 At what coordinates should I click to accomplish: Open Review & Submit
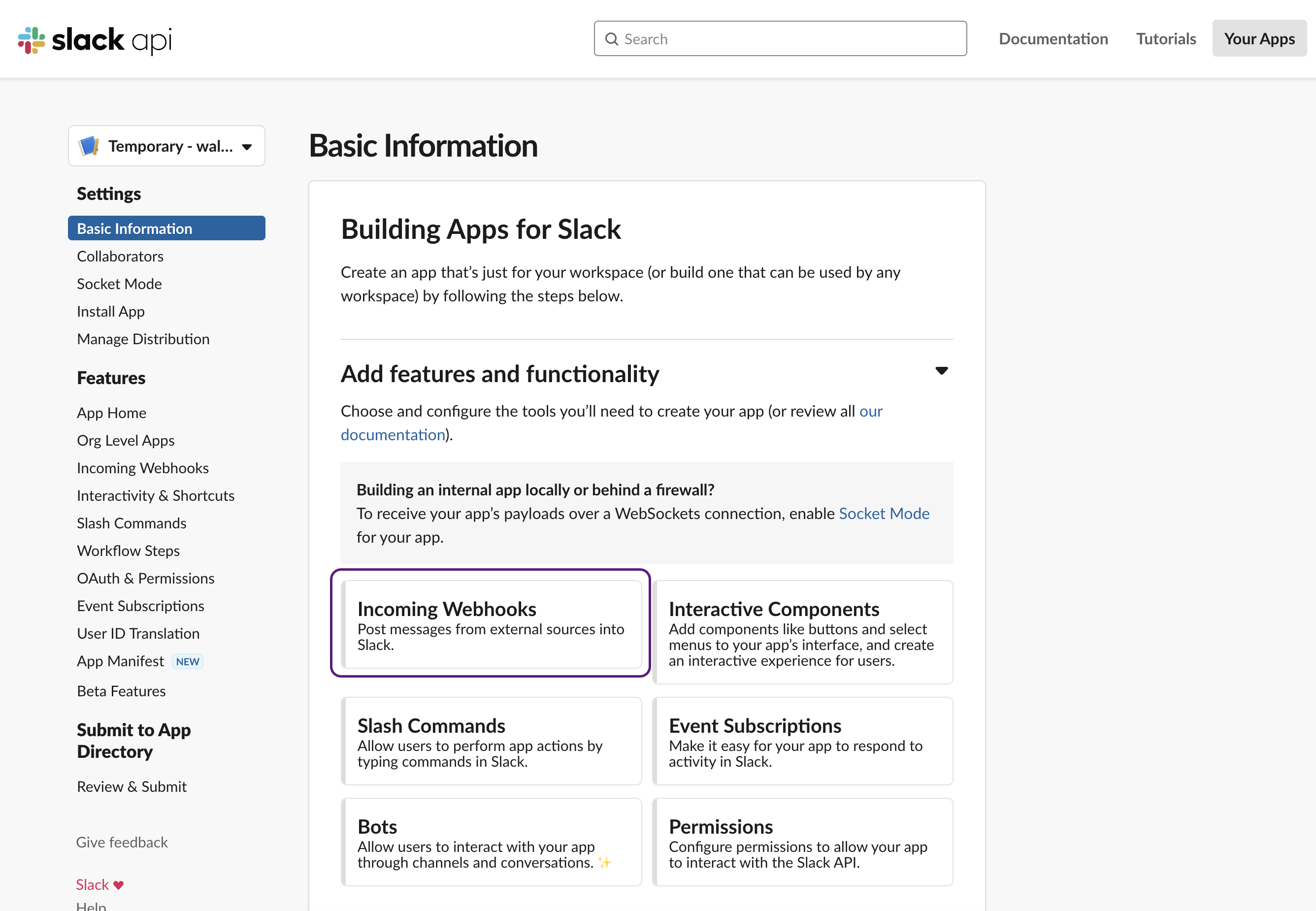click(132, 786)
